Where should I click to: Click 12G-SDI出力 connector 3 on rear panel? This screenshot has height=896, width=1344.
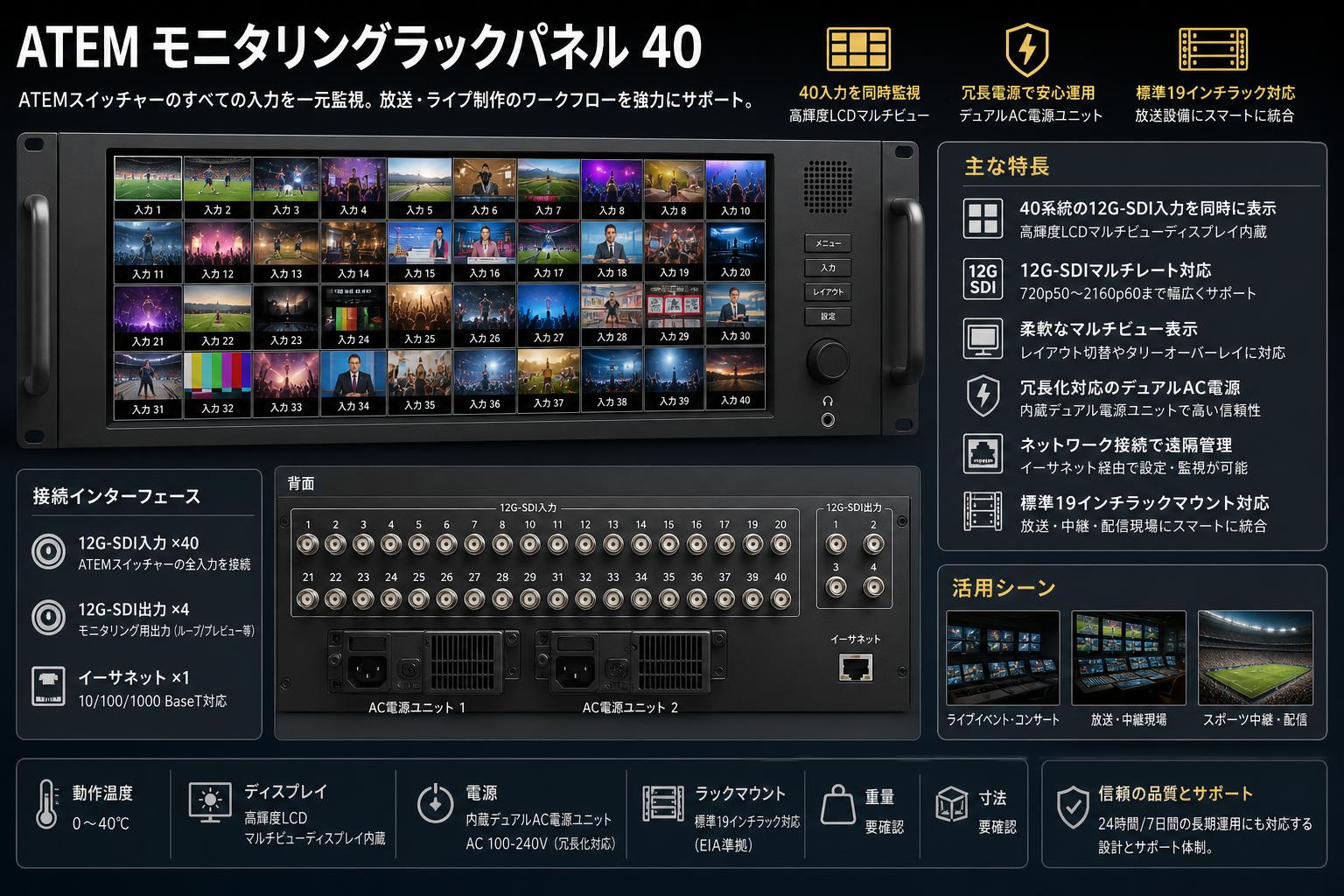tap(836, 588)
